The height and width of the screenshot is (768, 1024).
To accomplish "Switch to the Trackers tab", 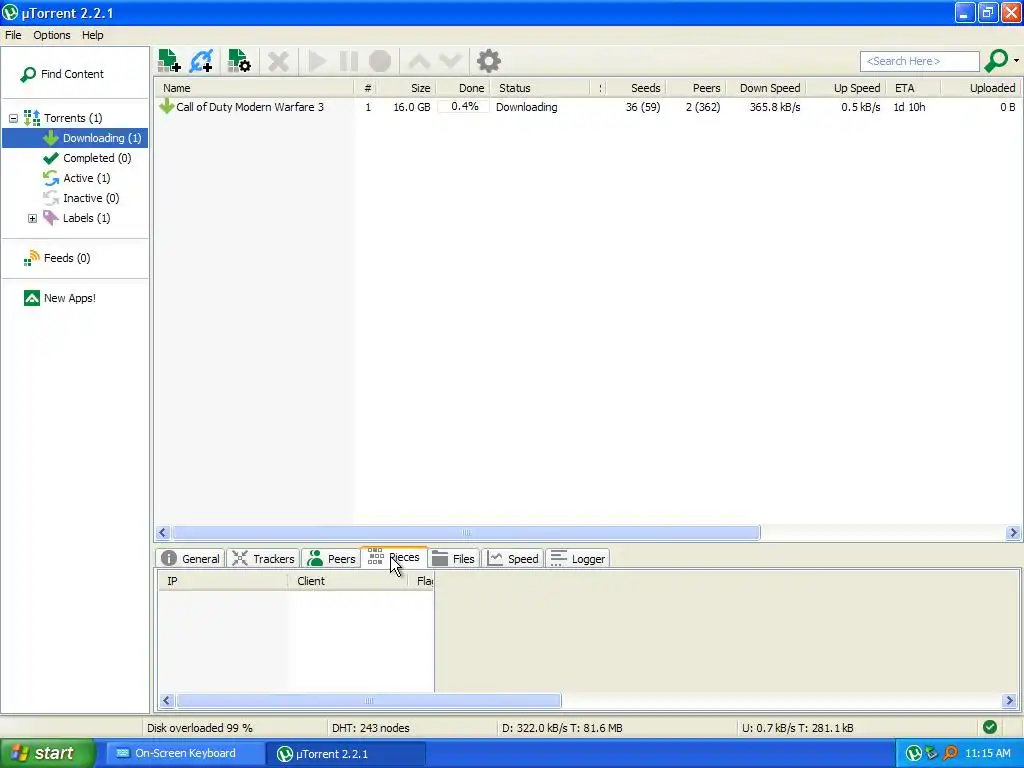I will (x=263, y=559).
